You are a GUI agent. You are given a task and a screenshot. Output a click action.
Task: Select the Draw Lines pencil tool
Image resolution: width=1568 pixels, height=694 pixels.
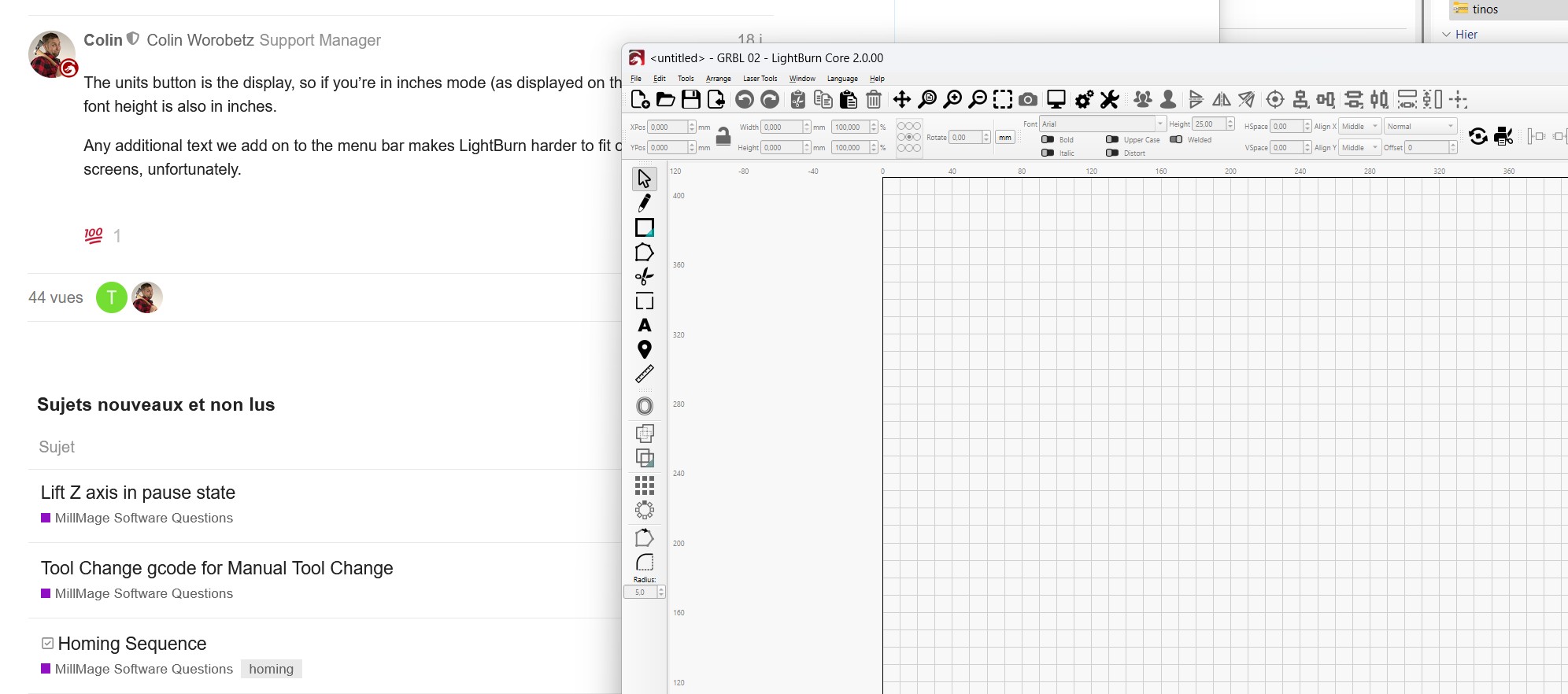pyautogui.click(x=645, y=203)
